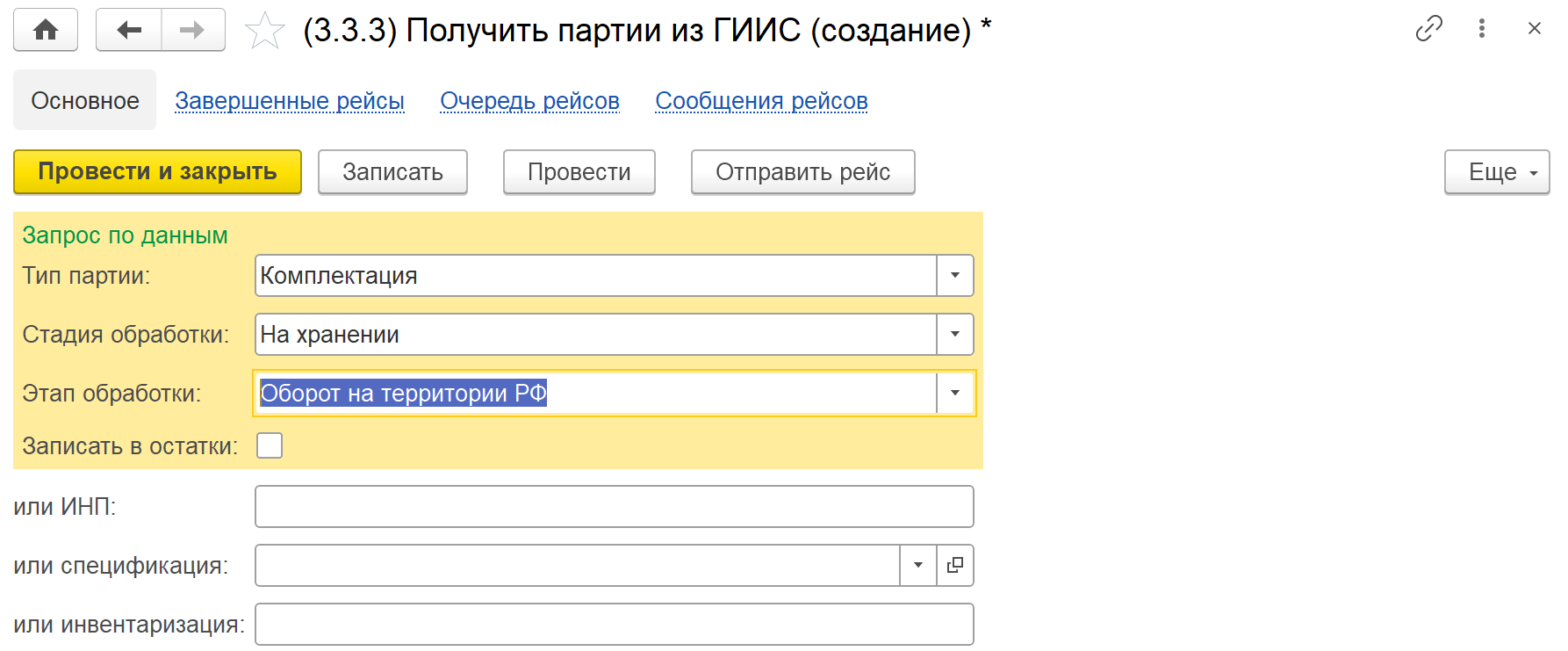Click the Этап обработки label
The width and height of the screenshot is (1568, 651).
tap(111, 394)
